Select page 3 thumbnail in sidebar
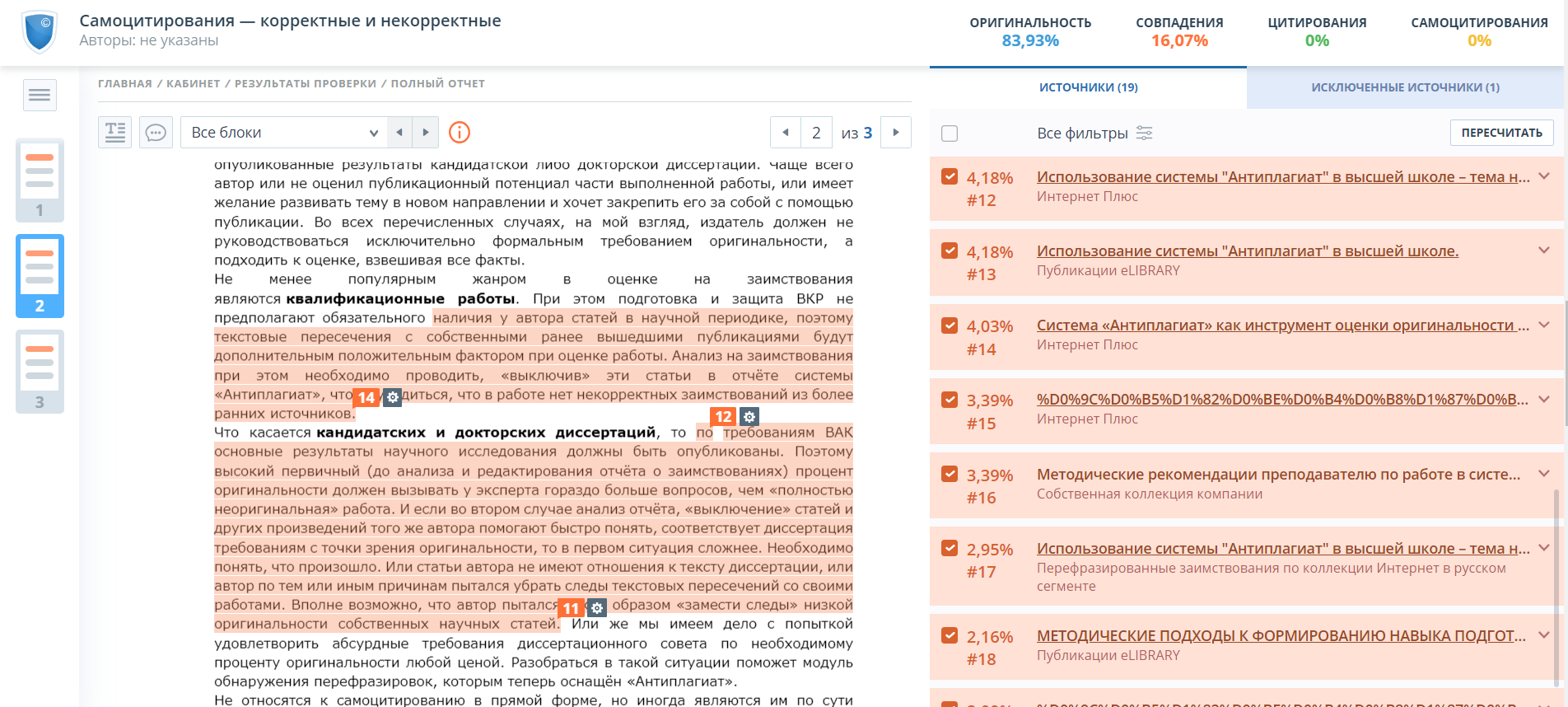This screenshot has height=707, width=1568. pos(40,372)
